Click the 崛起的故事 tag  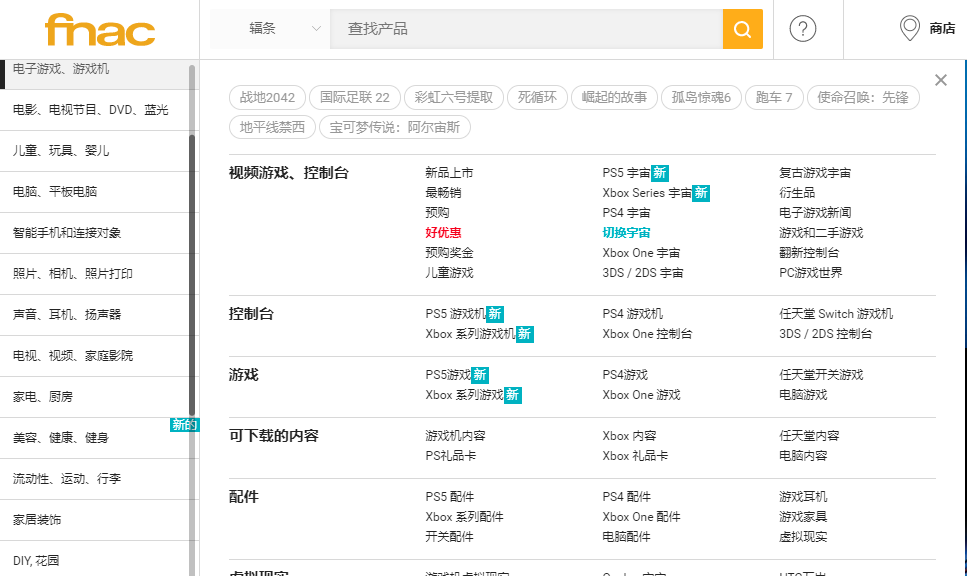614,97
